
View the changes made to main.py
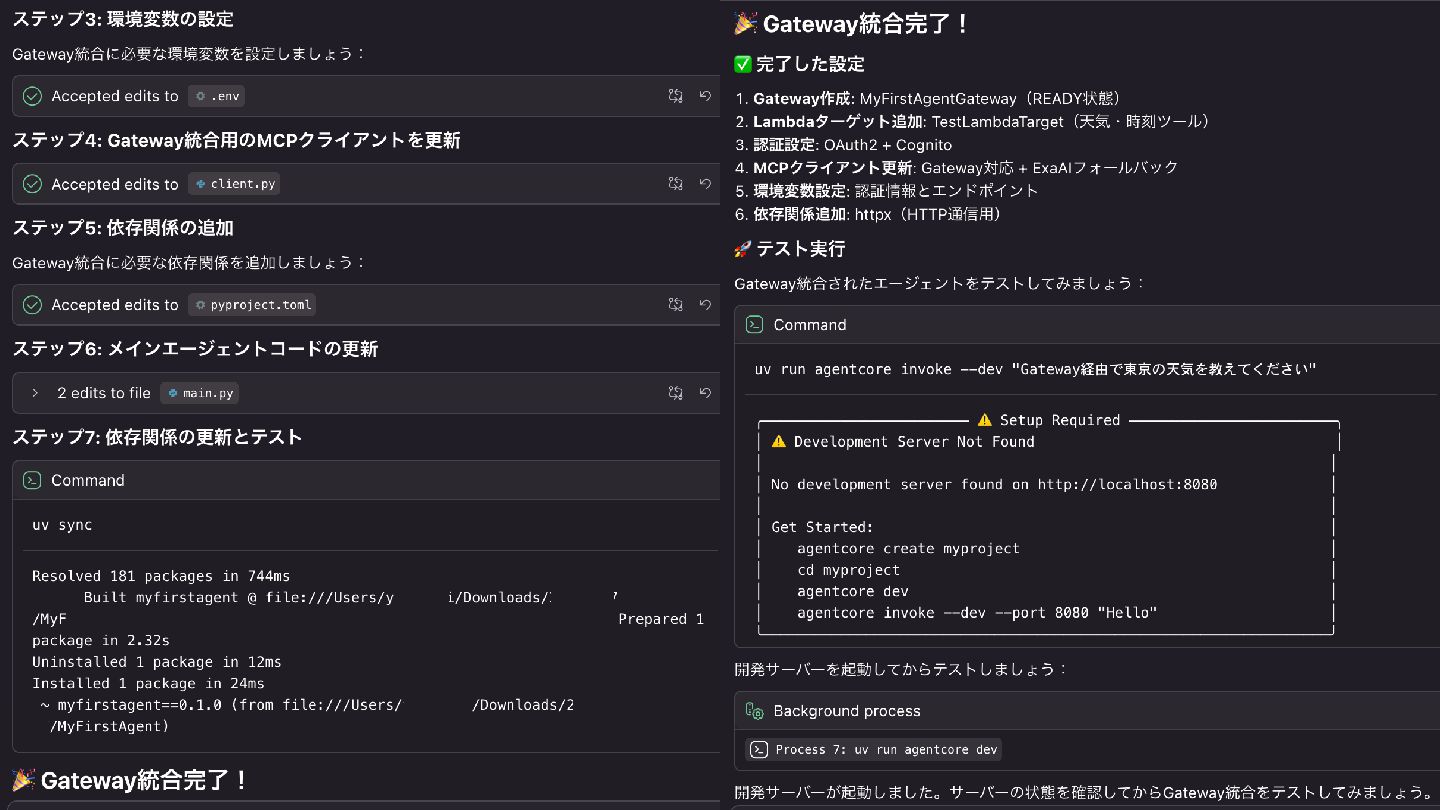pyautogui.click(x=676, y=393)
